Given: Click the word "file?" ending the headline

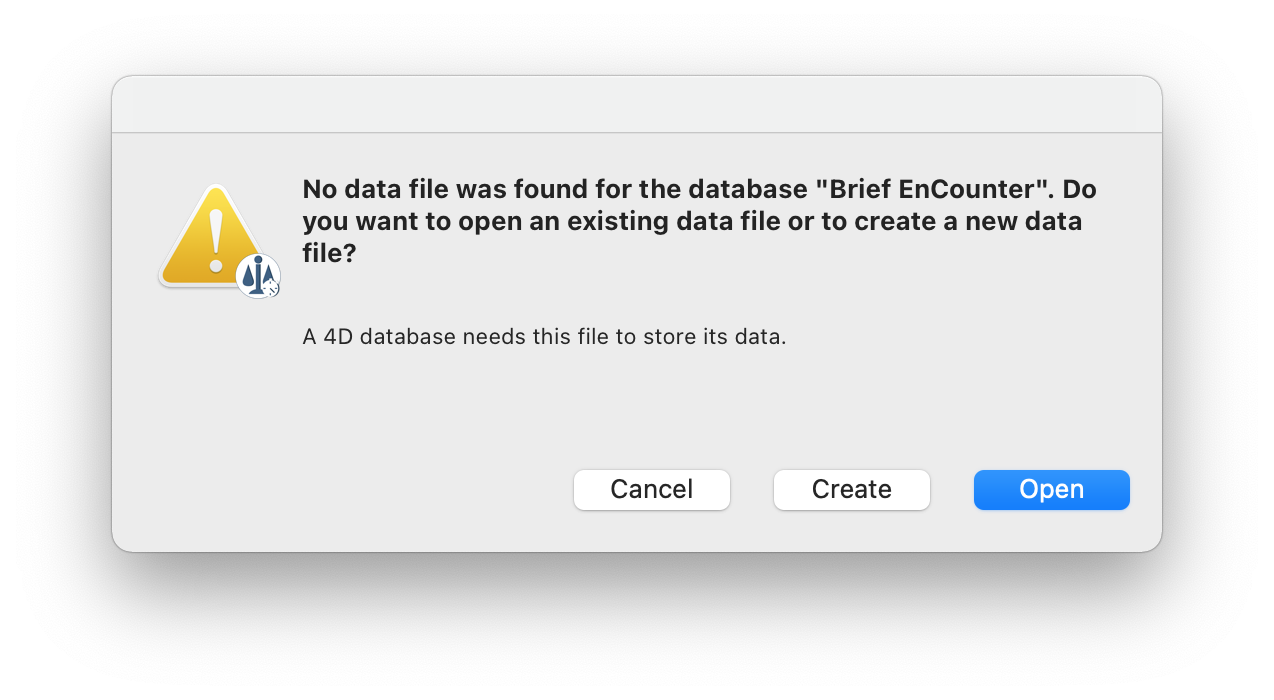Looking at the screenshot, I should coord(329,254).
